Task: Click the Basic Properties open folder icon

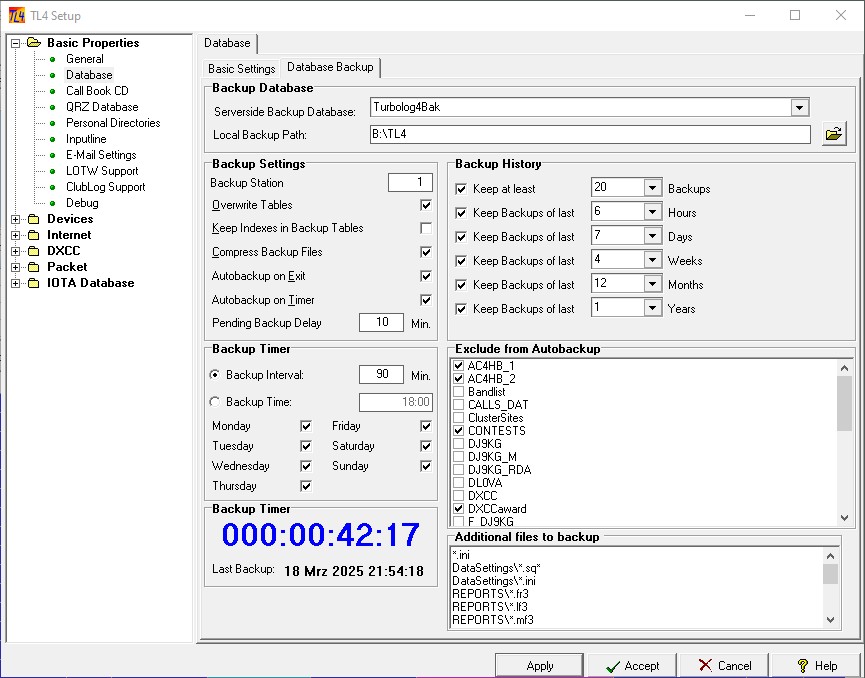Action: point(34,42)
